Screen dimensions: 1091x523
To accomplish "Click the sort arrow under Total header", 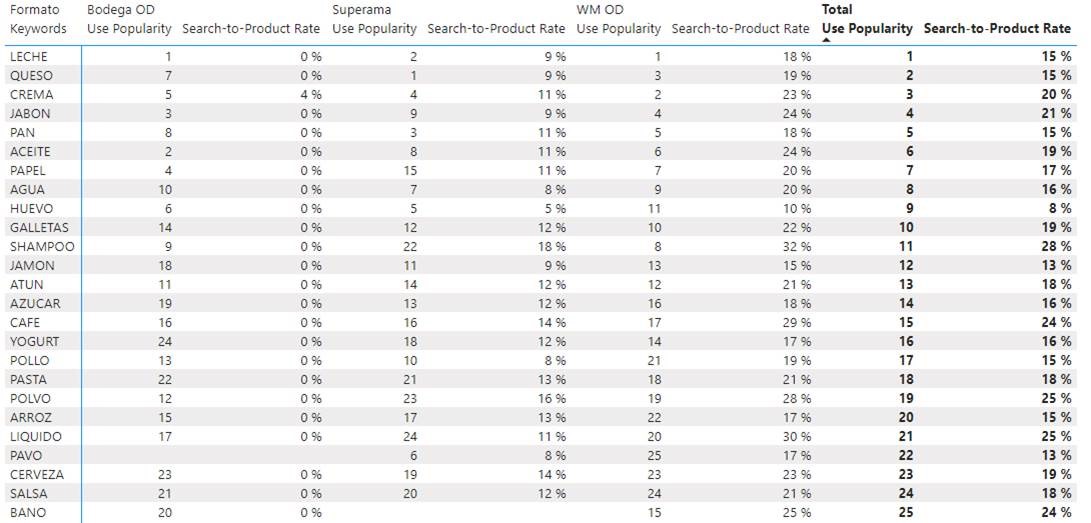I will tap(827, 40).
